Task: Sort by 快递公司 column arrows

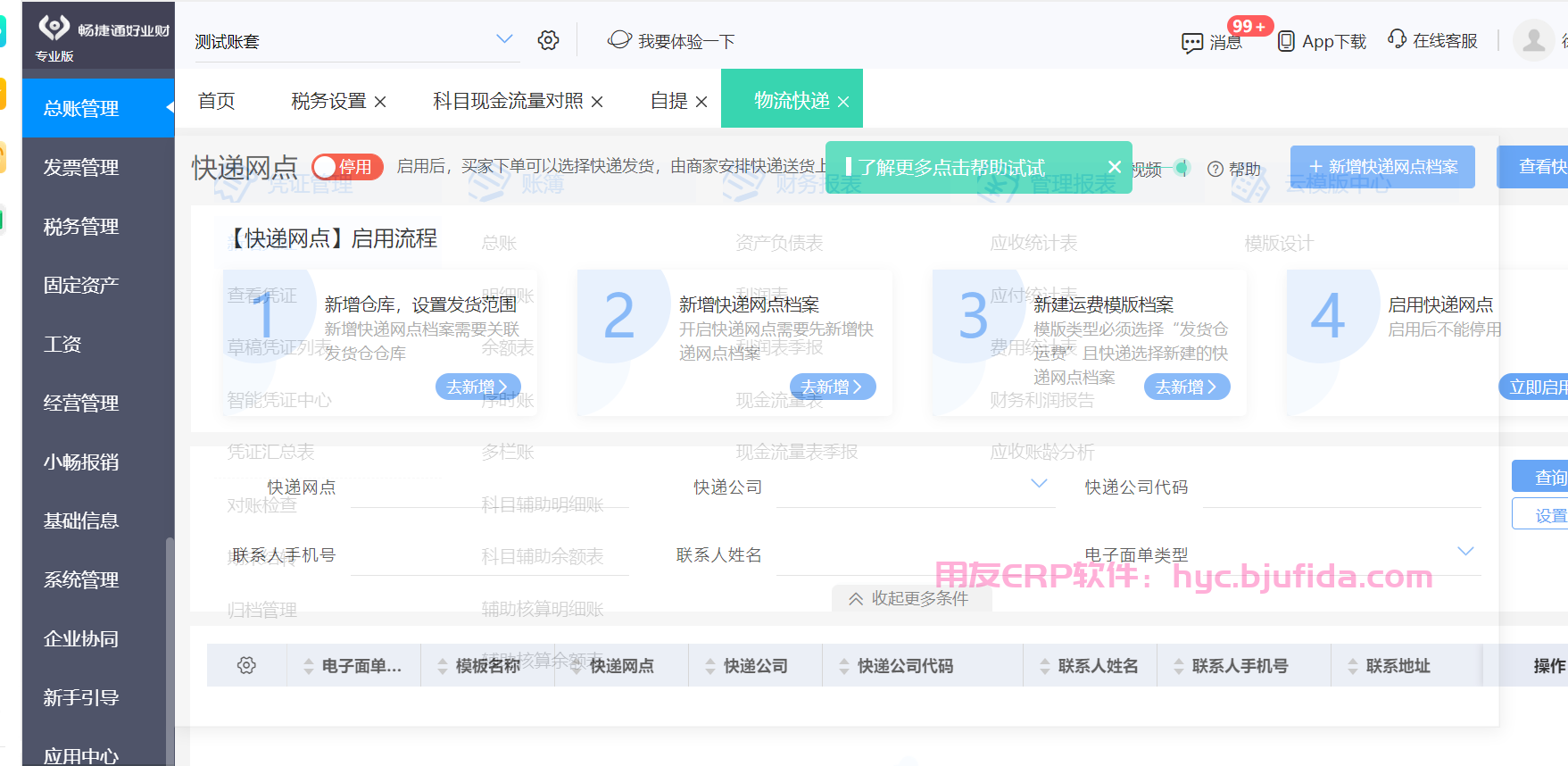Action: tap(710, 666)
